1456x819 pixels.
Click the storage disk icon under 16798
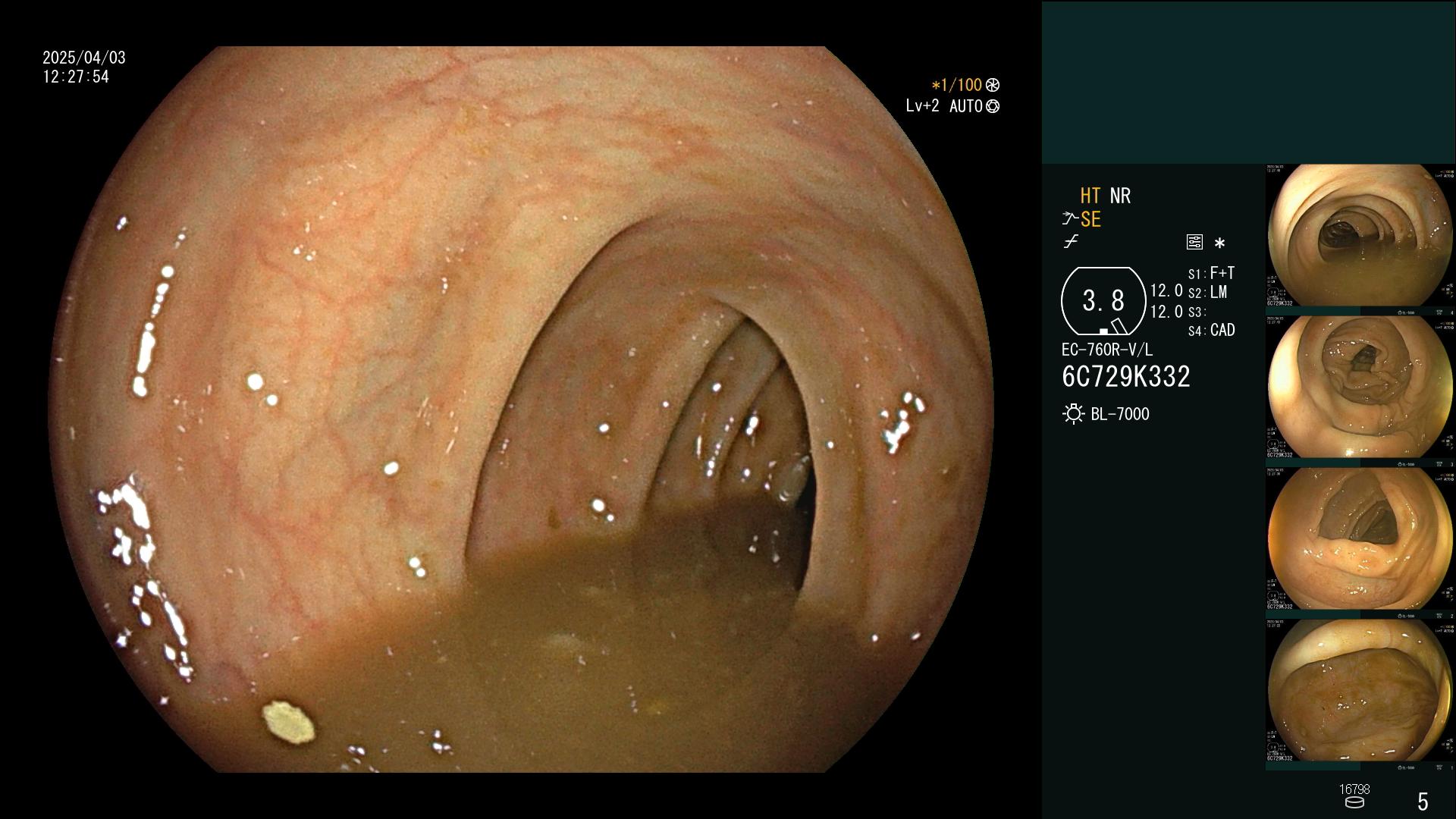(x=1354, y=802)
